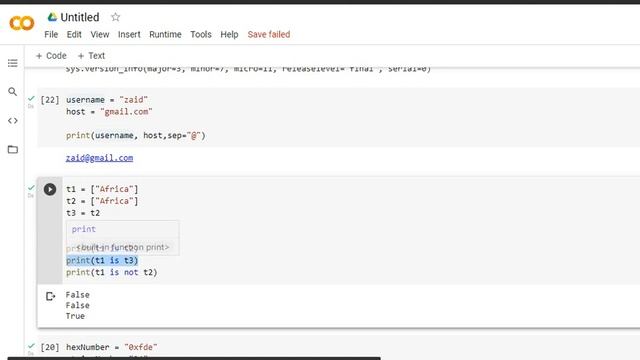Viewport: 640px width, 360px height.
Task: Click the username = "zaid" code line
Action: click(107, 100)
